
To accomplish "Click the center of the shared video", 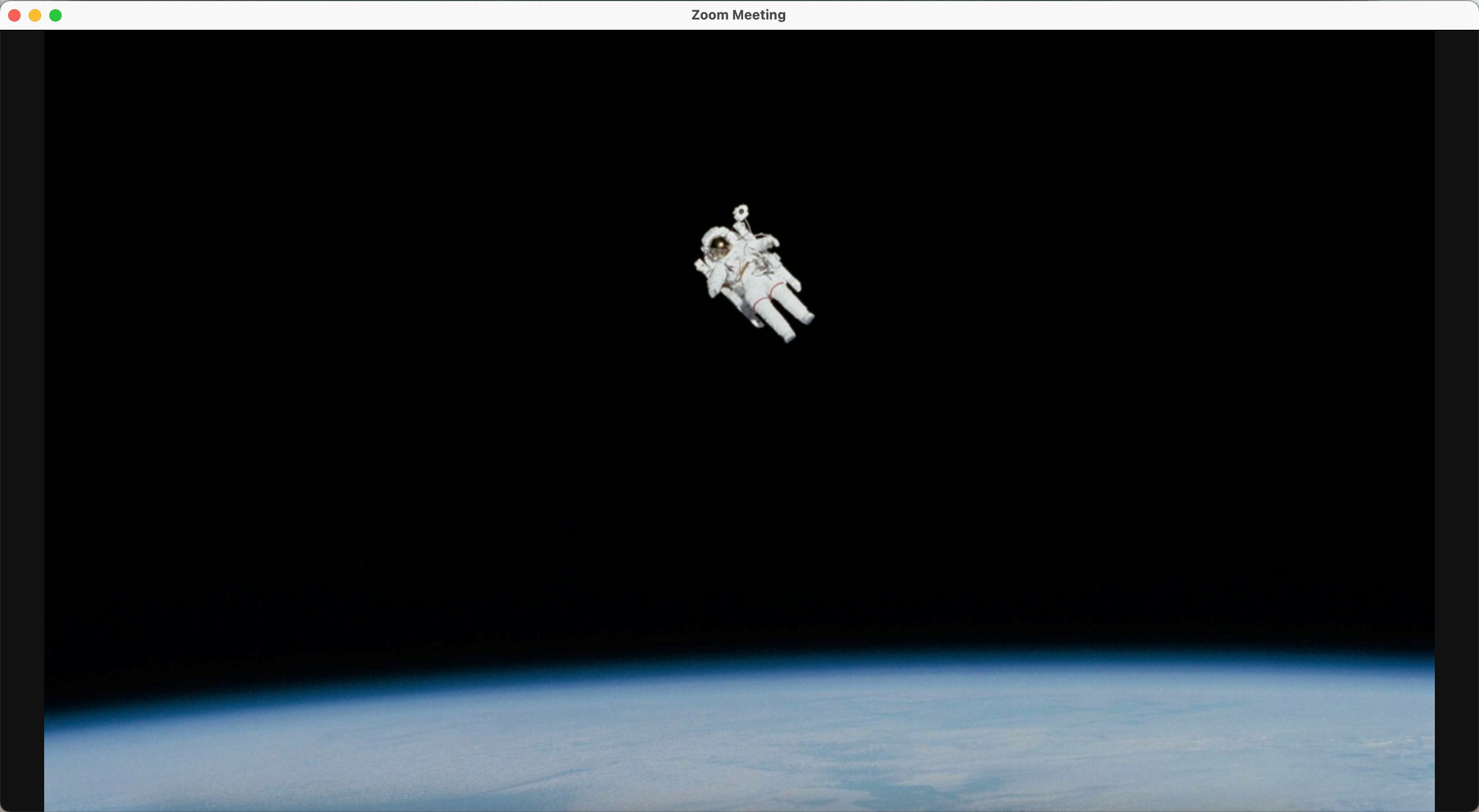I will coord(738,422).
